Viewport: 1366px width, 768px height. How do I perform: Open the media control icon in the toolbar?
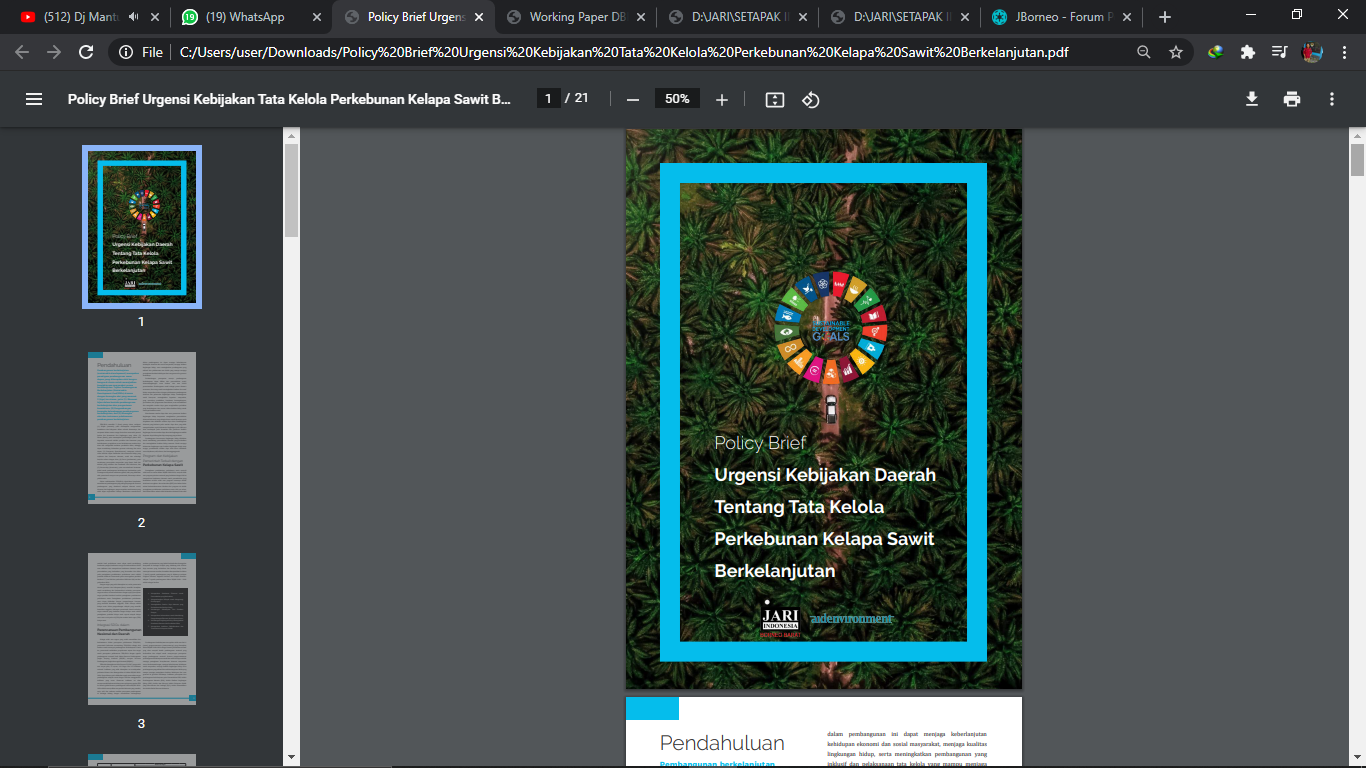(x=1279, y=52)
